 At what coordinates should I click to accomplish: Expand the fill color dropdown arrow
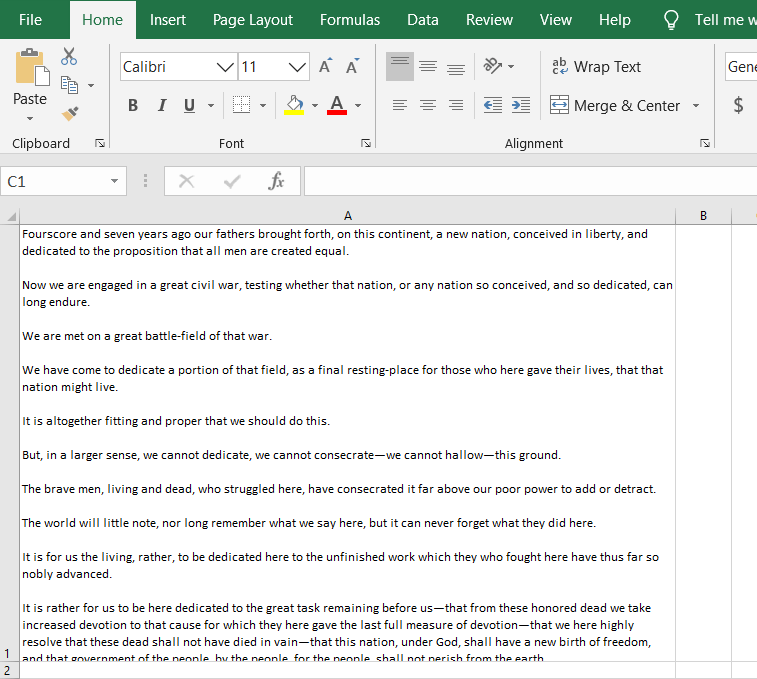tap(315, 105)
